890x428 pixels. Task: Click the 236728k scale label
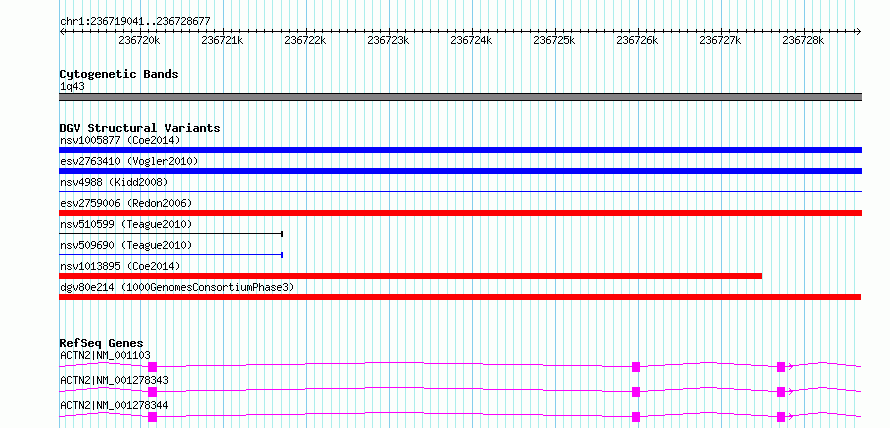tap(803, 40)
